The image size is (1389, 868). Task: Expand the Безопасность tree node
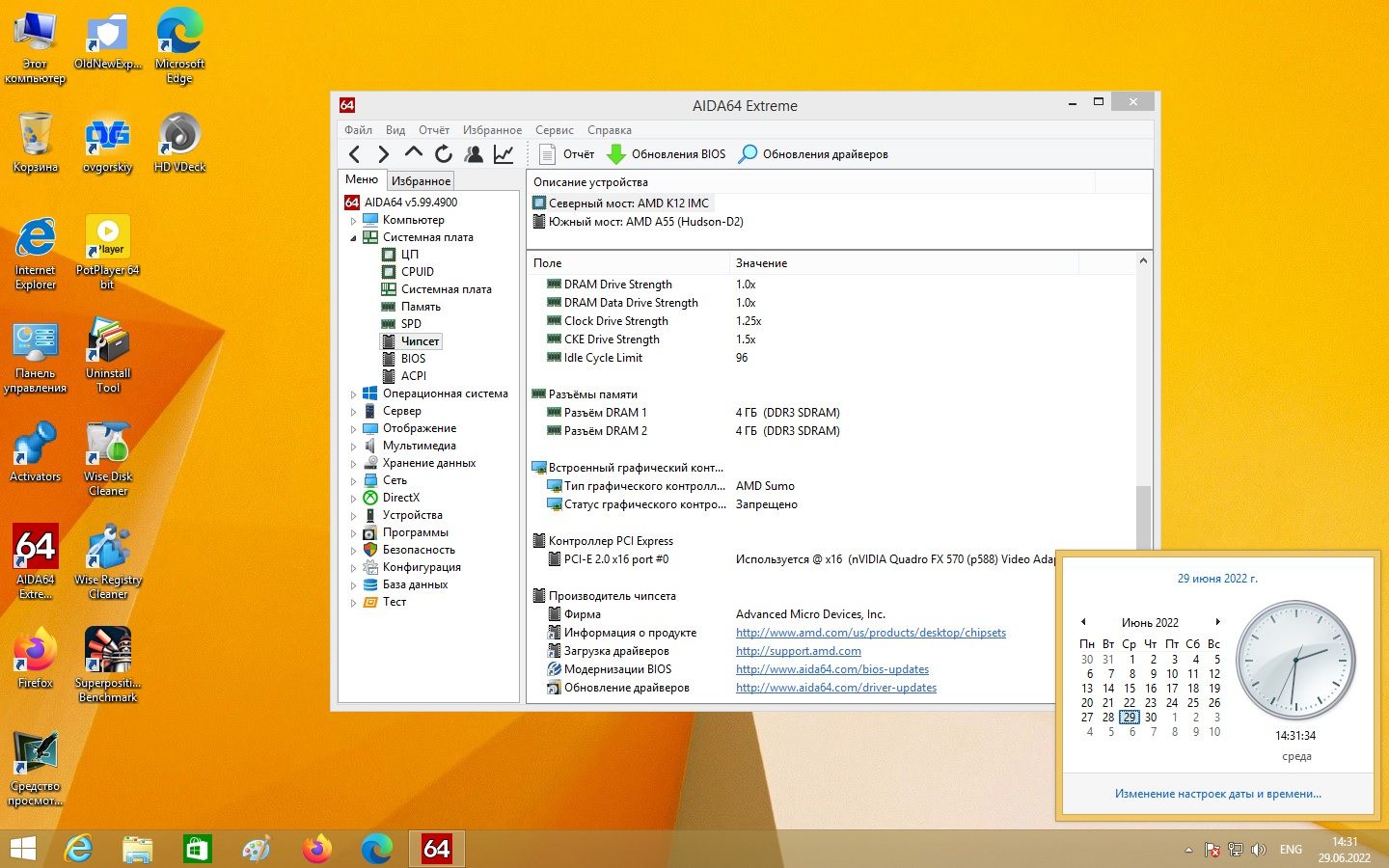(353, 551)
